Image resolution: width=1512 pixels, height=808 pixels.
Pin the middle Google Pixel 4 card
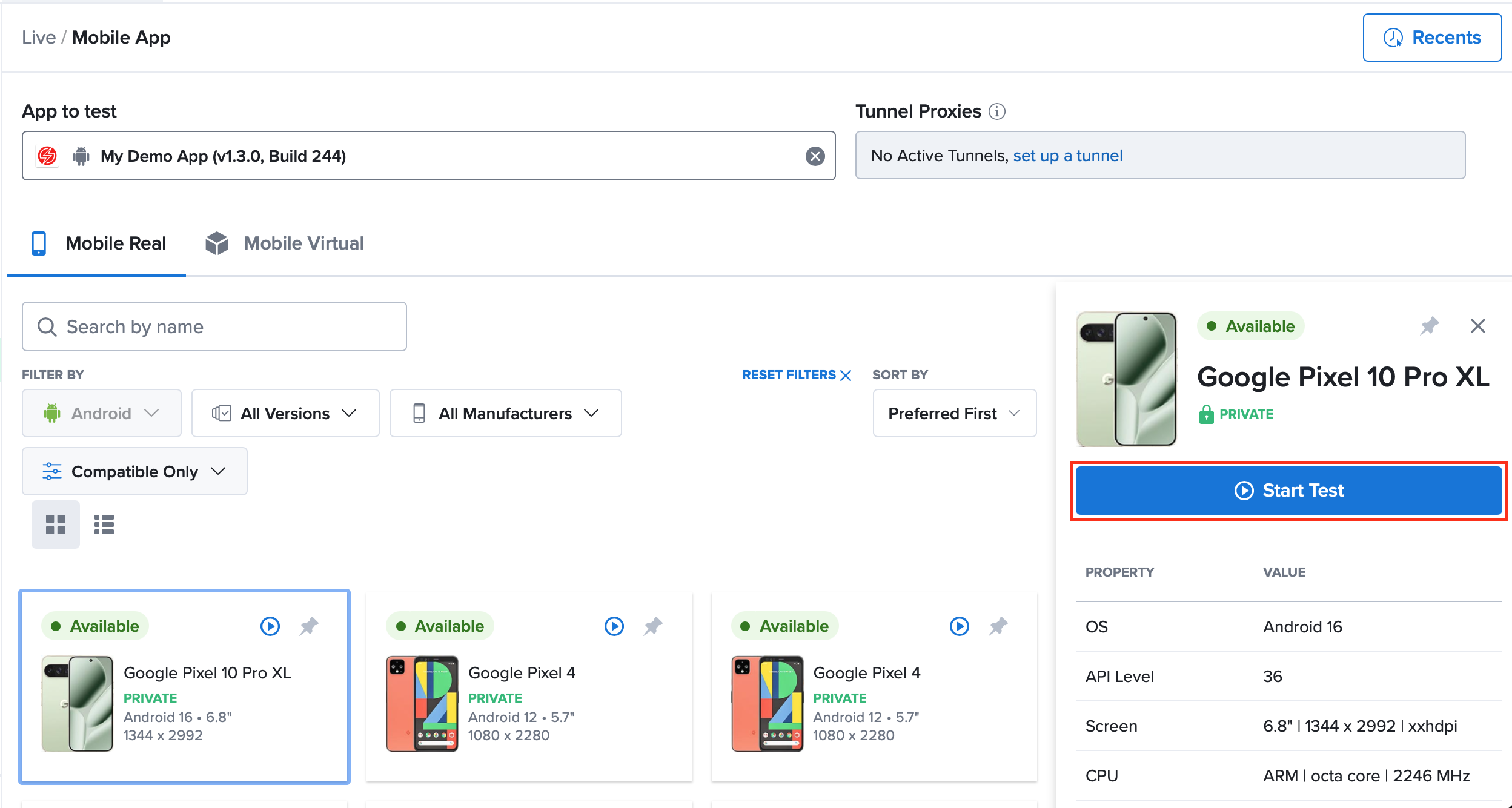pos(653,626)
